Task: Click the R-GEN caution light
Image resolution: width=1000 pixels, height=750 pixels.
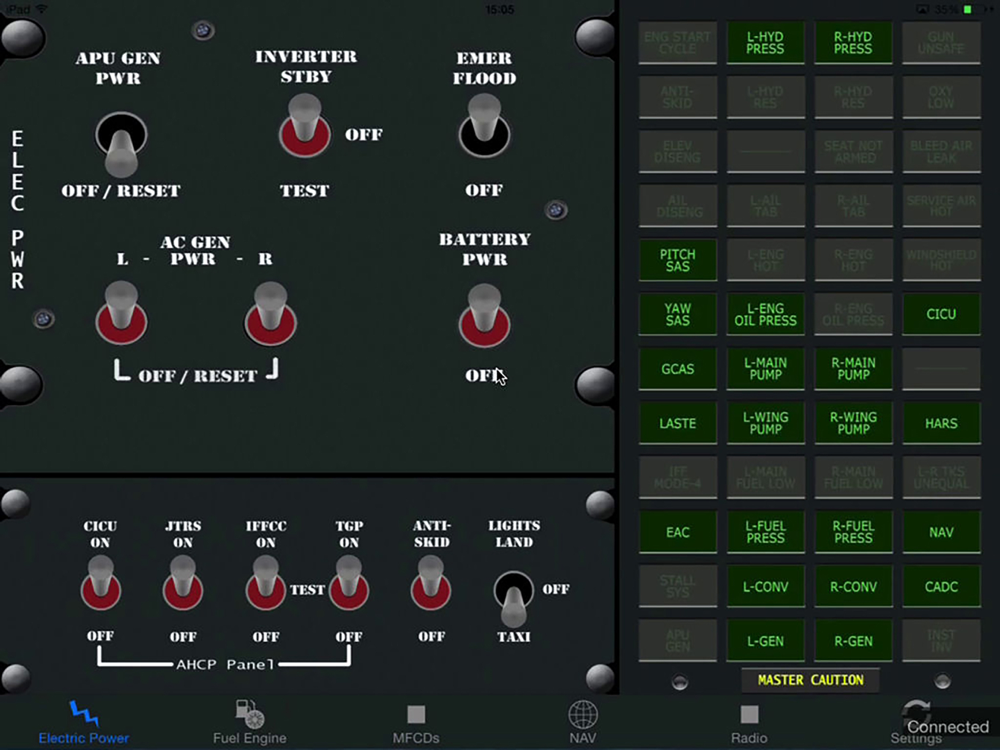Action: point(853,641)
